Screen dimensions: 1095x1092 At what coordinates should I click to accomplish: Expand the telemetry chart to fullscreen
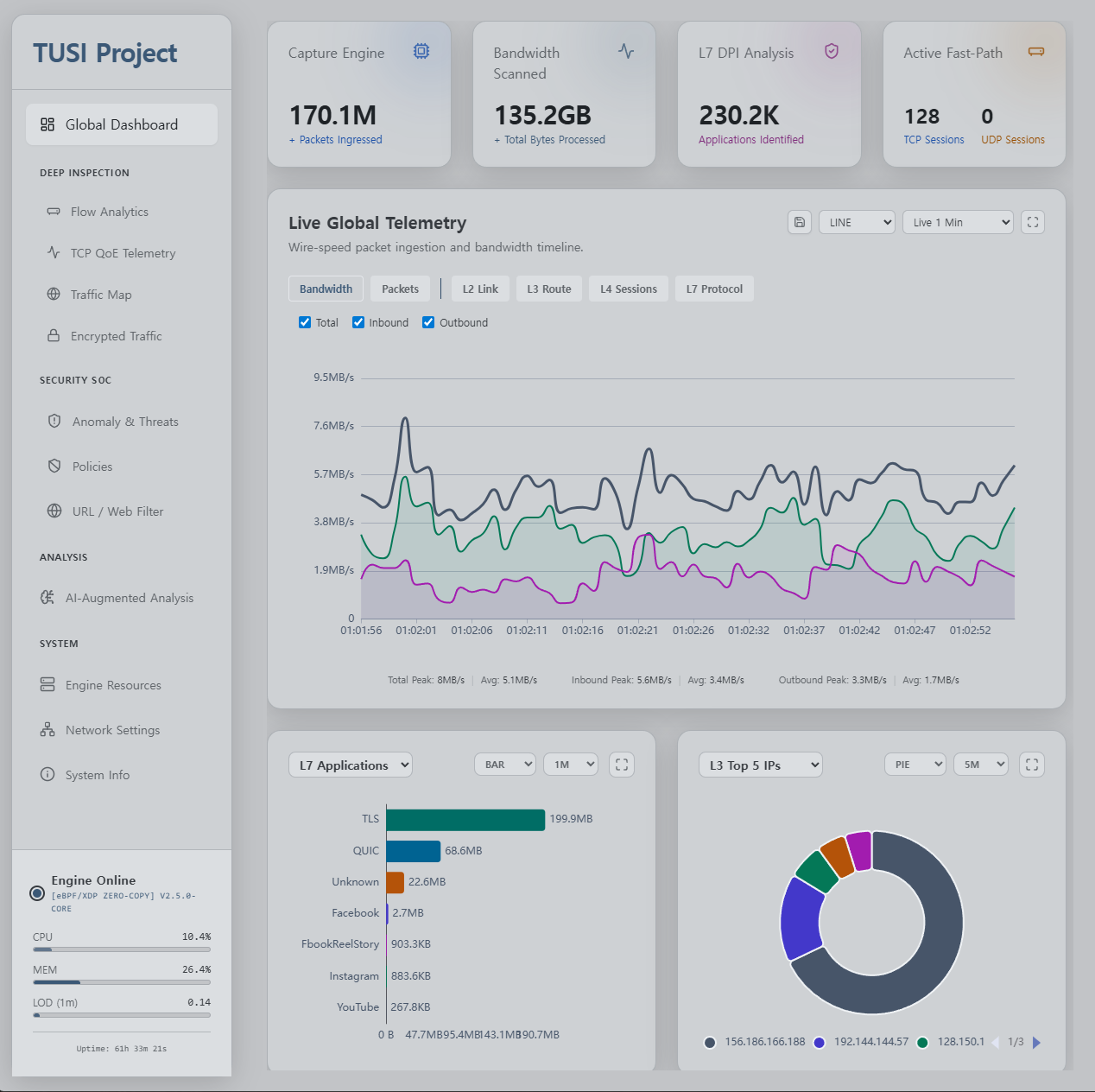1032,222
